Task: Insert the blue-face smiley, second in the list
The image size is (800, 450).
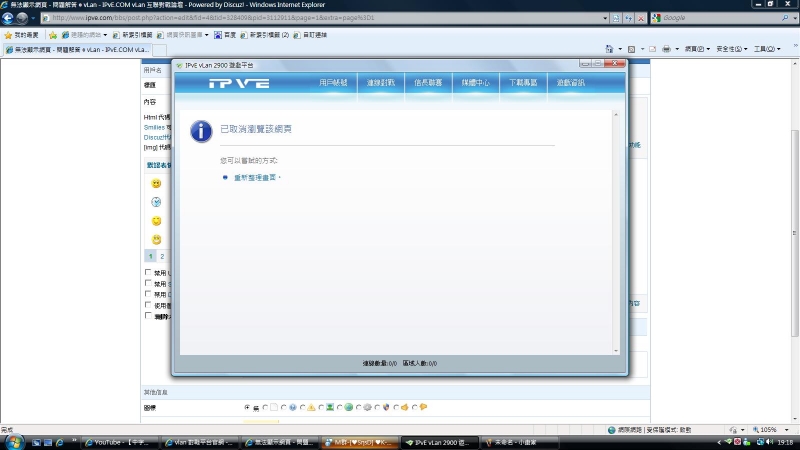Action: pos(156,202)
